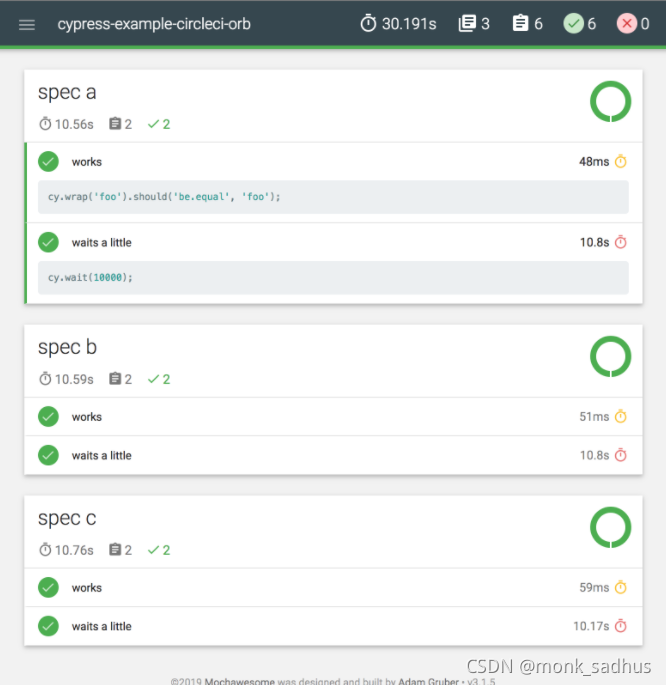
Task: Open the Adam Gruber link in footer
Action: [428, 681]
